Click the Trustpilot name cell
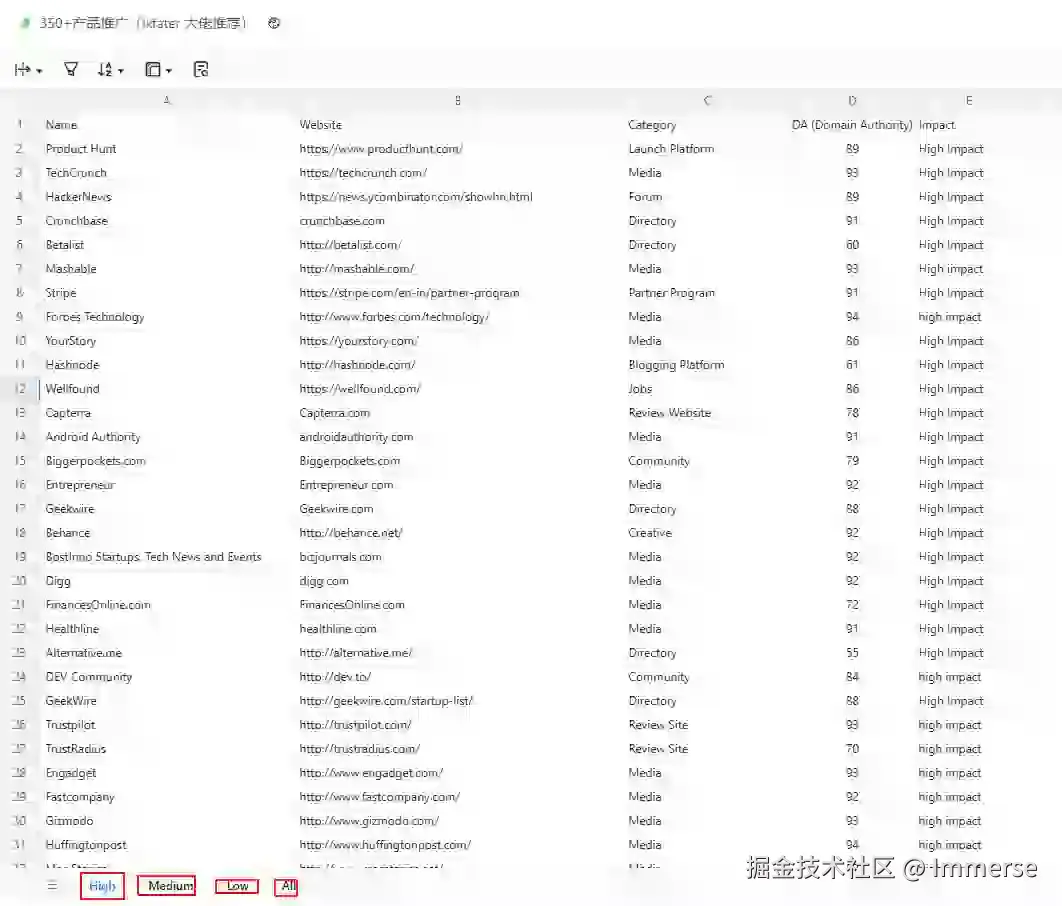 [x=70, y=725]
